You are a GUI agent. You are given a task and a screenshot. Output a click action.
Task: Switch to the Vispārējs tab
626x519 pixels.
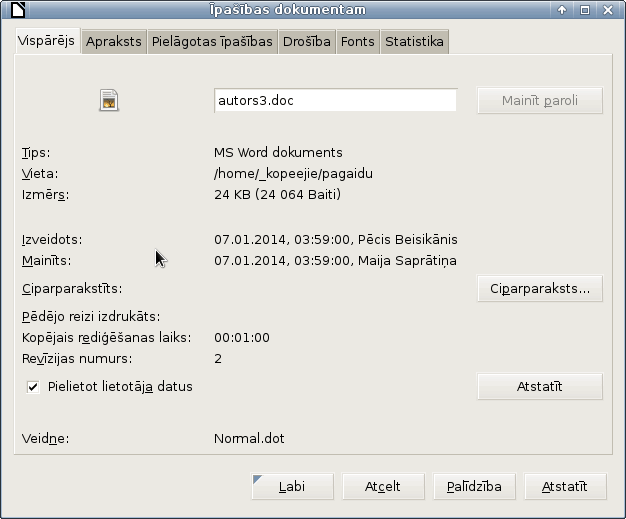[x=48, y=41]
